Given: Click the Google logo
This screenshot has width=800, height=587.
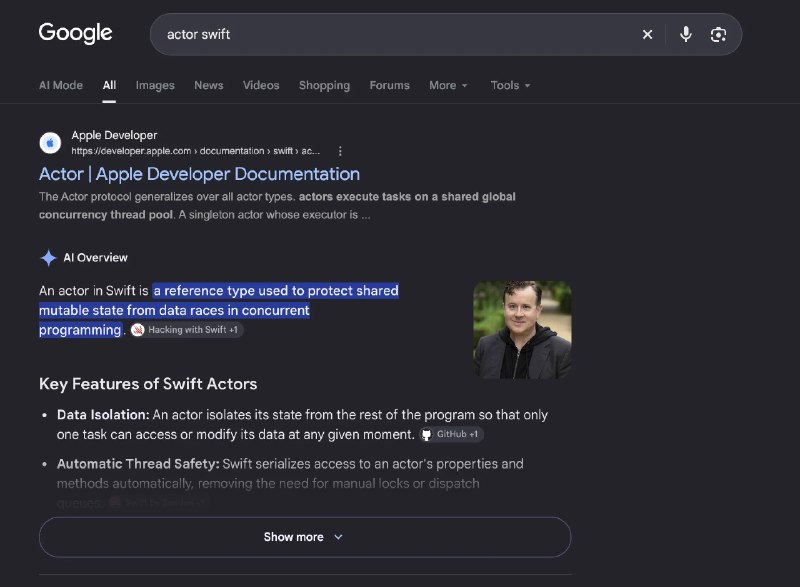Looking at the screenshot, I should pos(76,33).
